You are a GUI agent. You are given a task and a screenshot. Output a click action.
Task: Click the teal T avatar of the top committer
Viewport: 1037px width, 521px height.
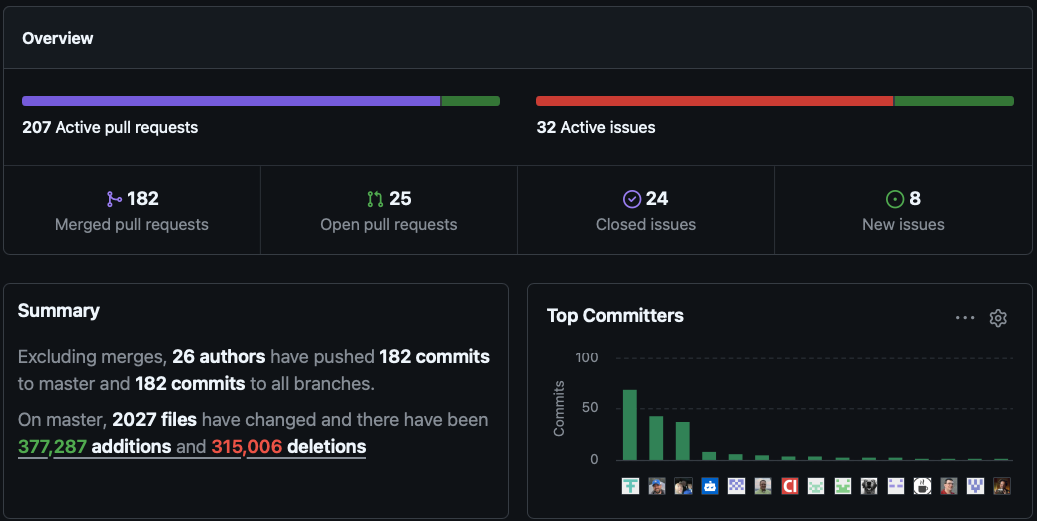[x=630, y=486]
